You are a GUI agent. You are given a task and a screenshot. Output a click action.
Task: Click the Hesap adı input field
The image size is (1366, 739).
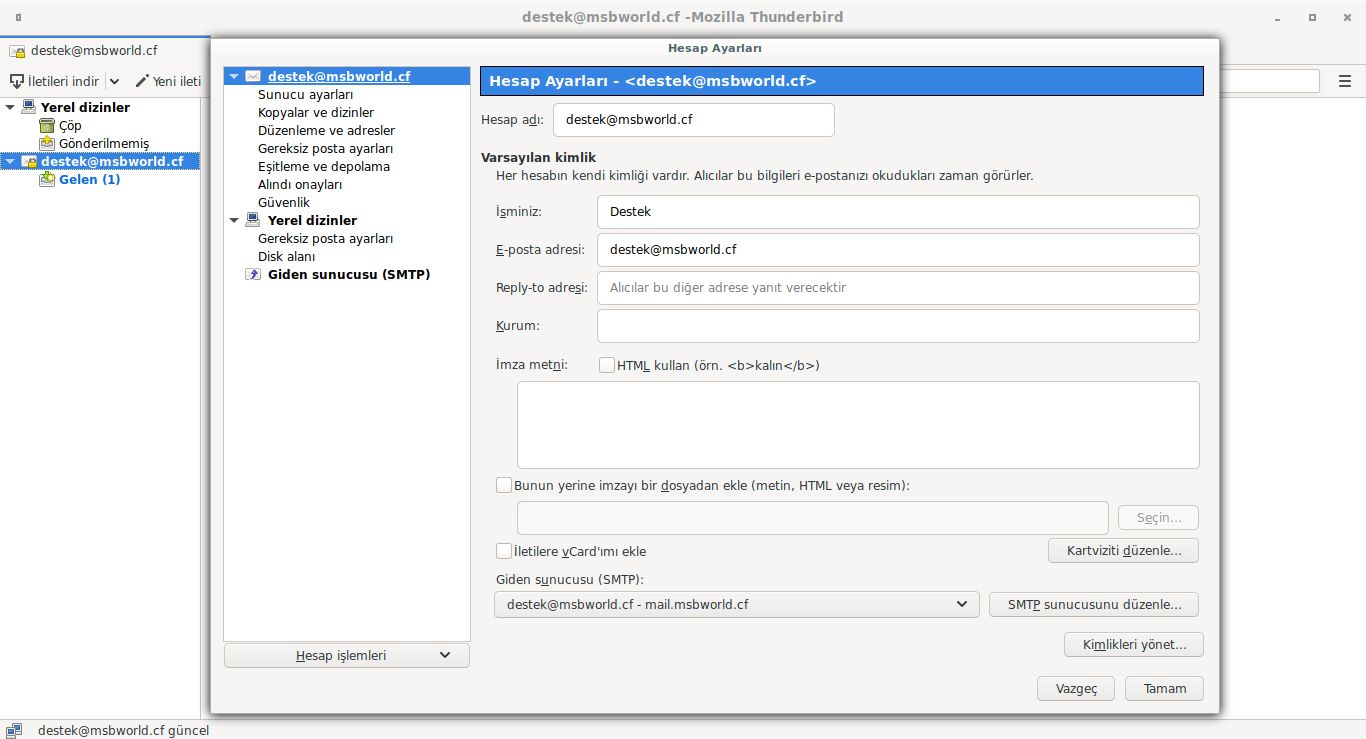click(694, 119)
